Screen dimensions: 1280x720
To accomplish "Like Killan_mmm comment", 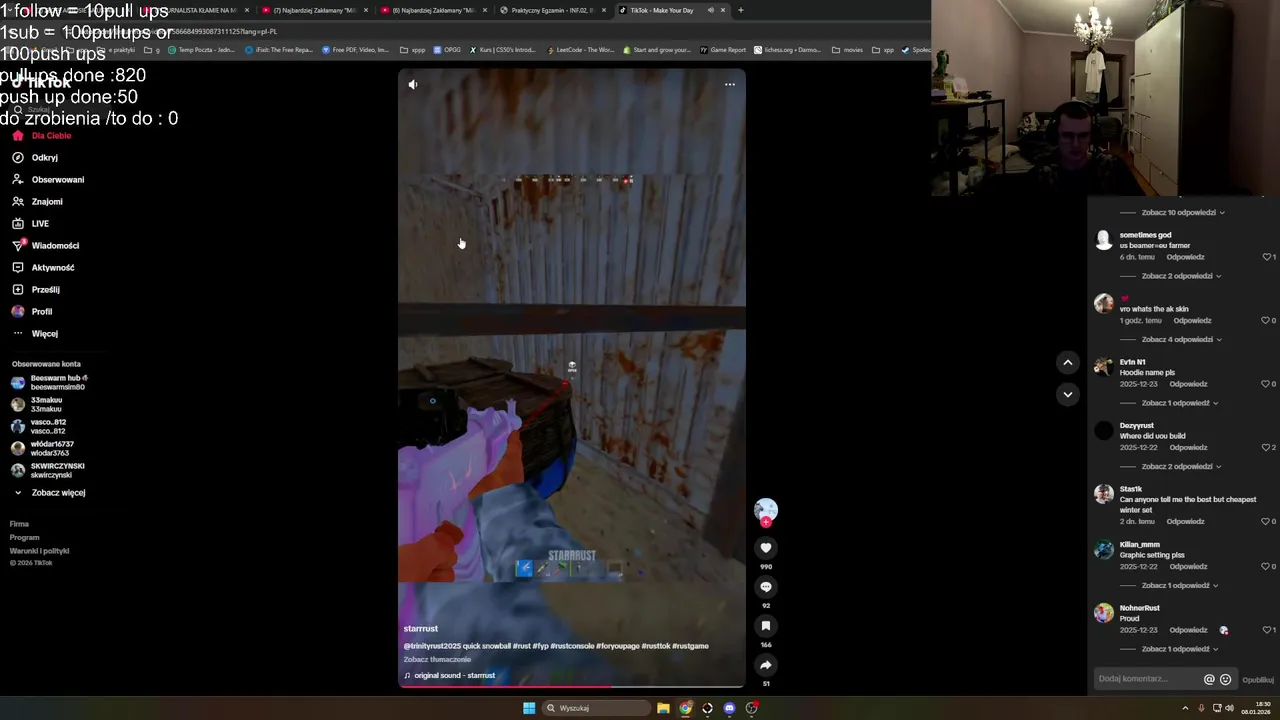I will (1267, 567).
